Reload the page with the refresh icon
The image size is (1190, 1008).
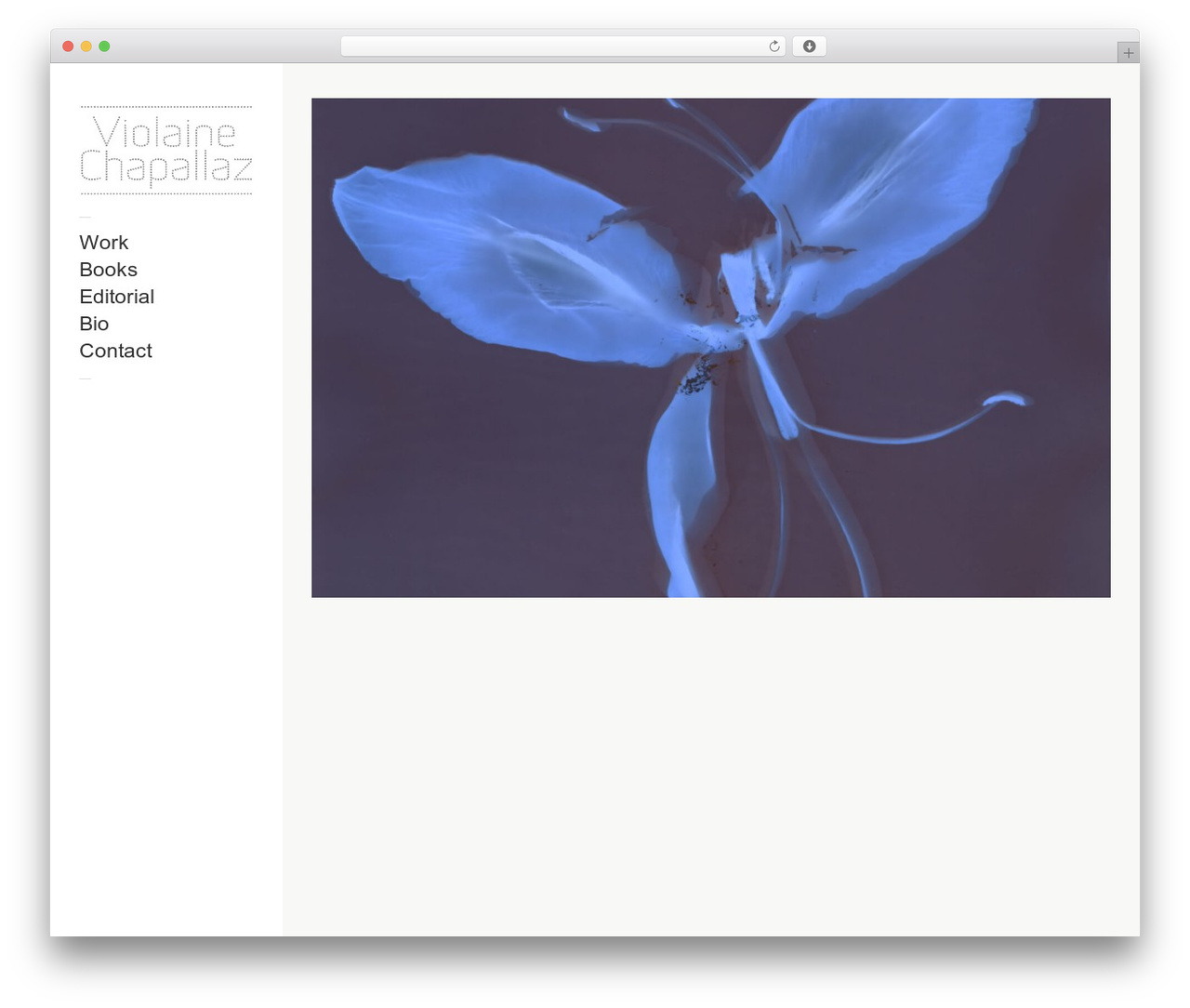click(773, 46)
